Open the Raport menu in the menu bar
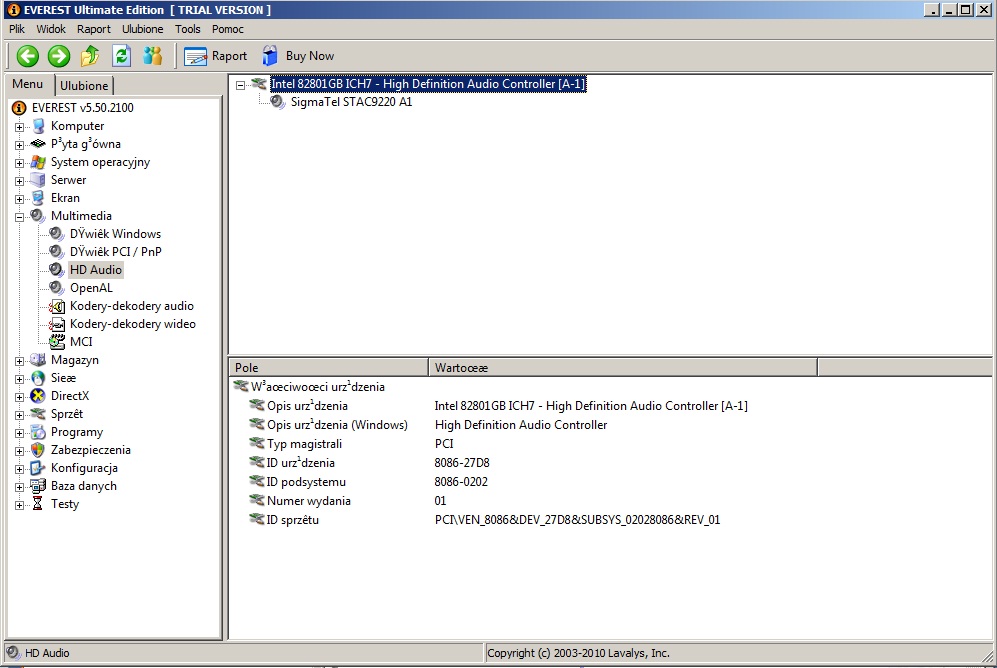The image size is (997, 668). 93,29
